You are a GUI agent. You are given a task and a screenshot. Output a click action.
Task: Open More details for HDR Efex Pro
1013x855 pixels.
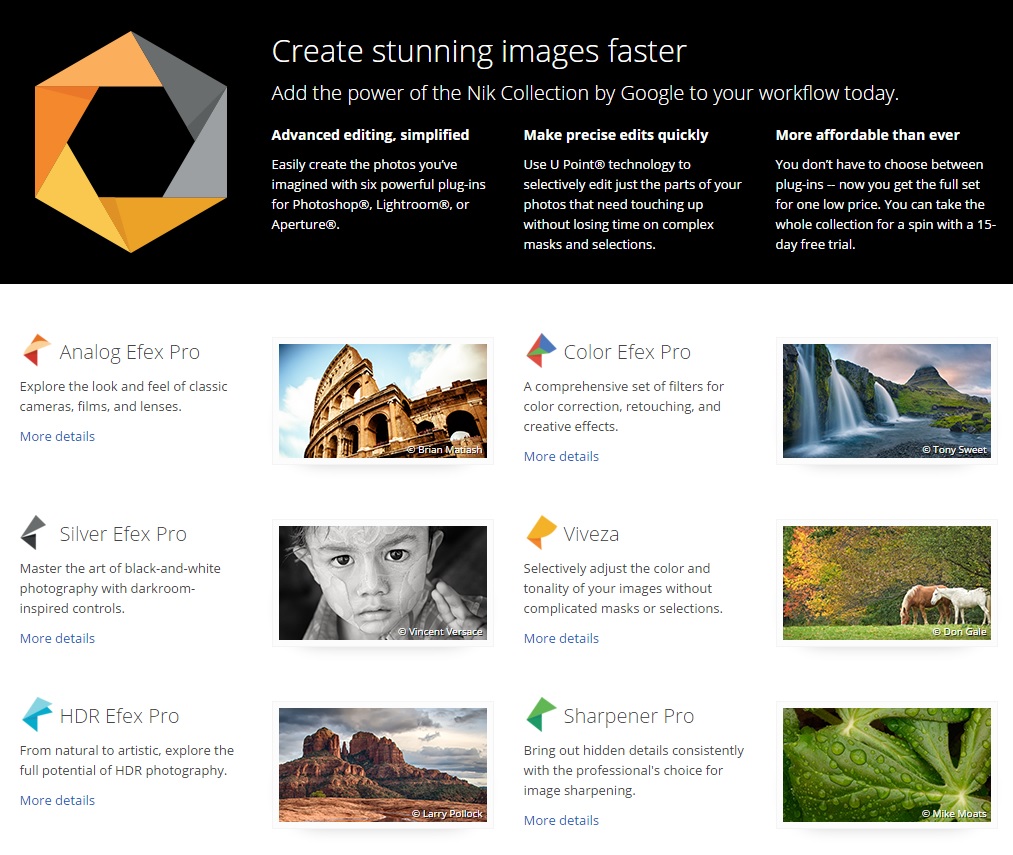tap(57, 800)
